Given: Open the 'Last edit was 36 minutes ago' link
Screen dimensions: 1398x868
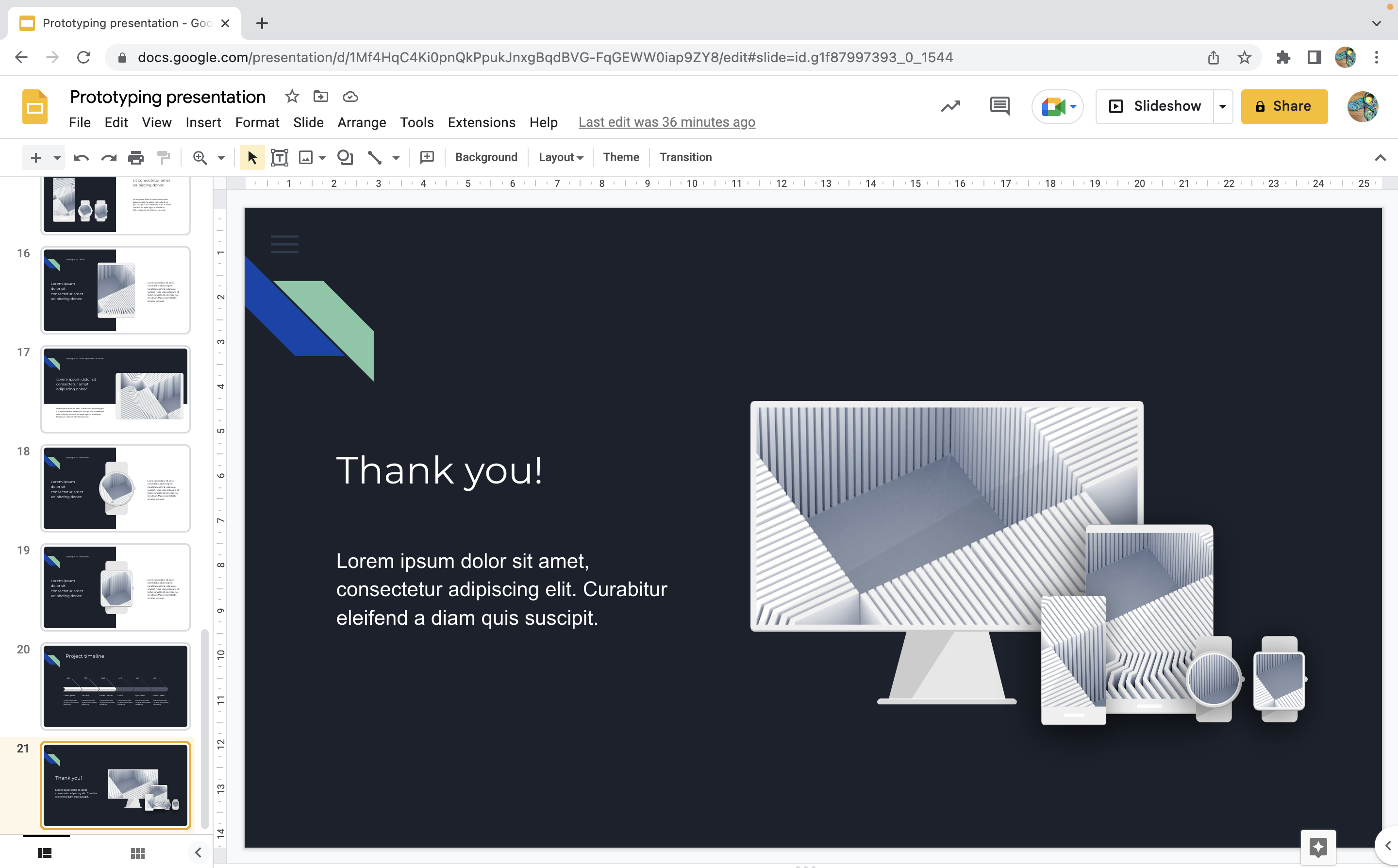Looking at the screenshot, I should pyautogui.click(x=666, y=122).
